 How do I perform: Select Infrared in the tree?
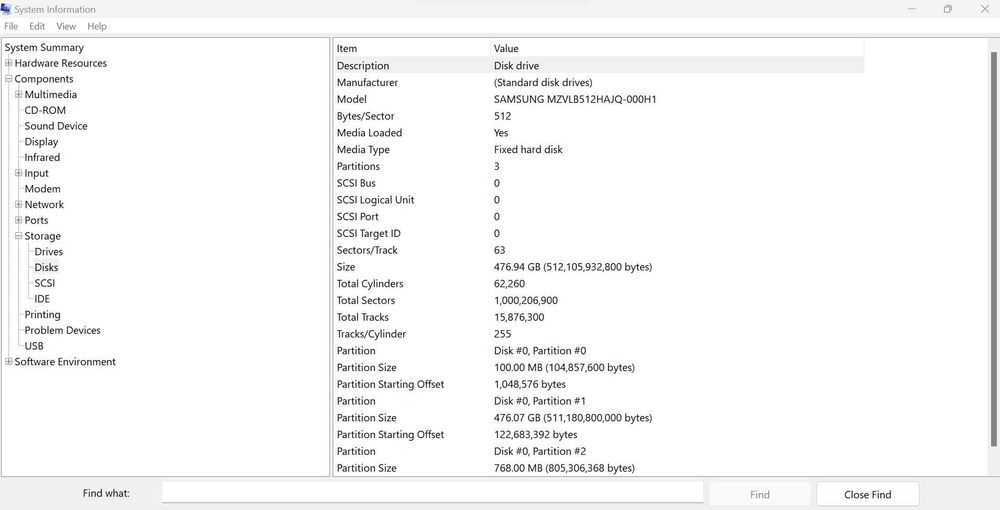pyautogui.click(x=42, y=157)
